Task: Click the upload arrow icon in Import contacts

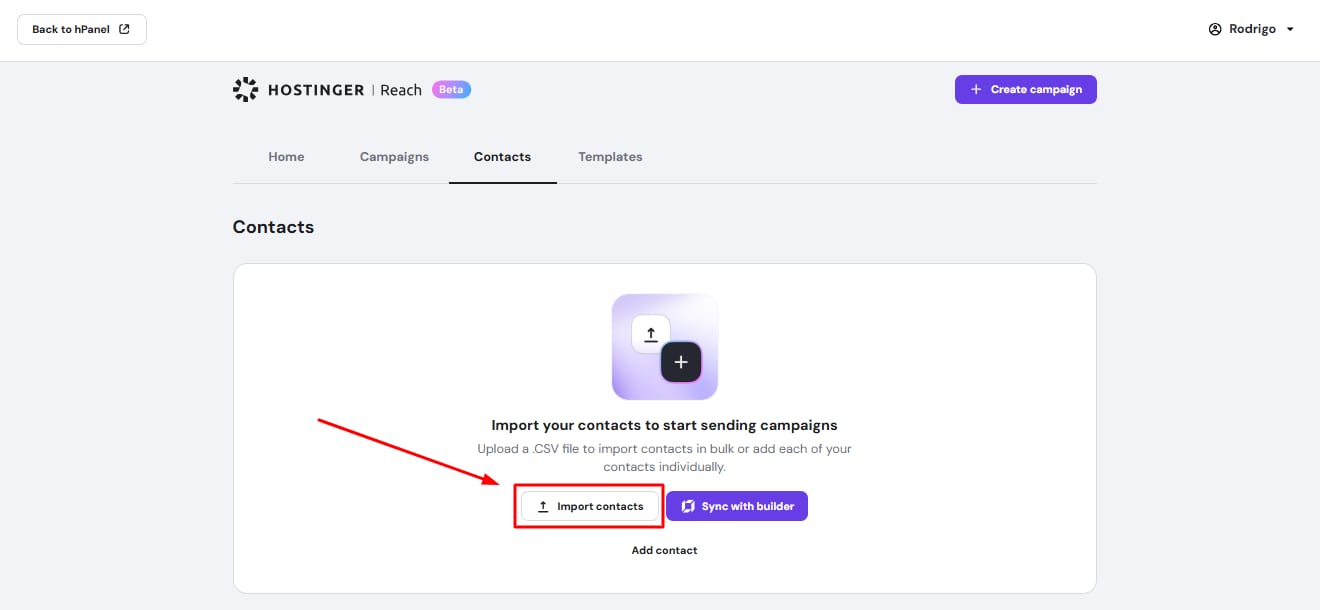Action: [x=543, y=507]
